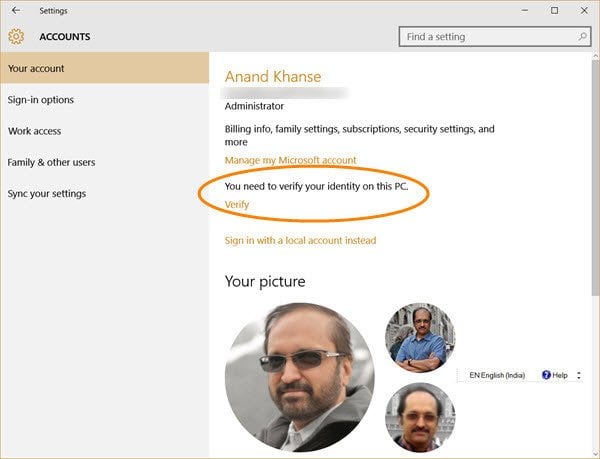Open language bar options arrows
600x459 pixels.
(x=579, y=375)
